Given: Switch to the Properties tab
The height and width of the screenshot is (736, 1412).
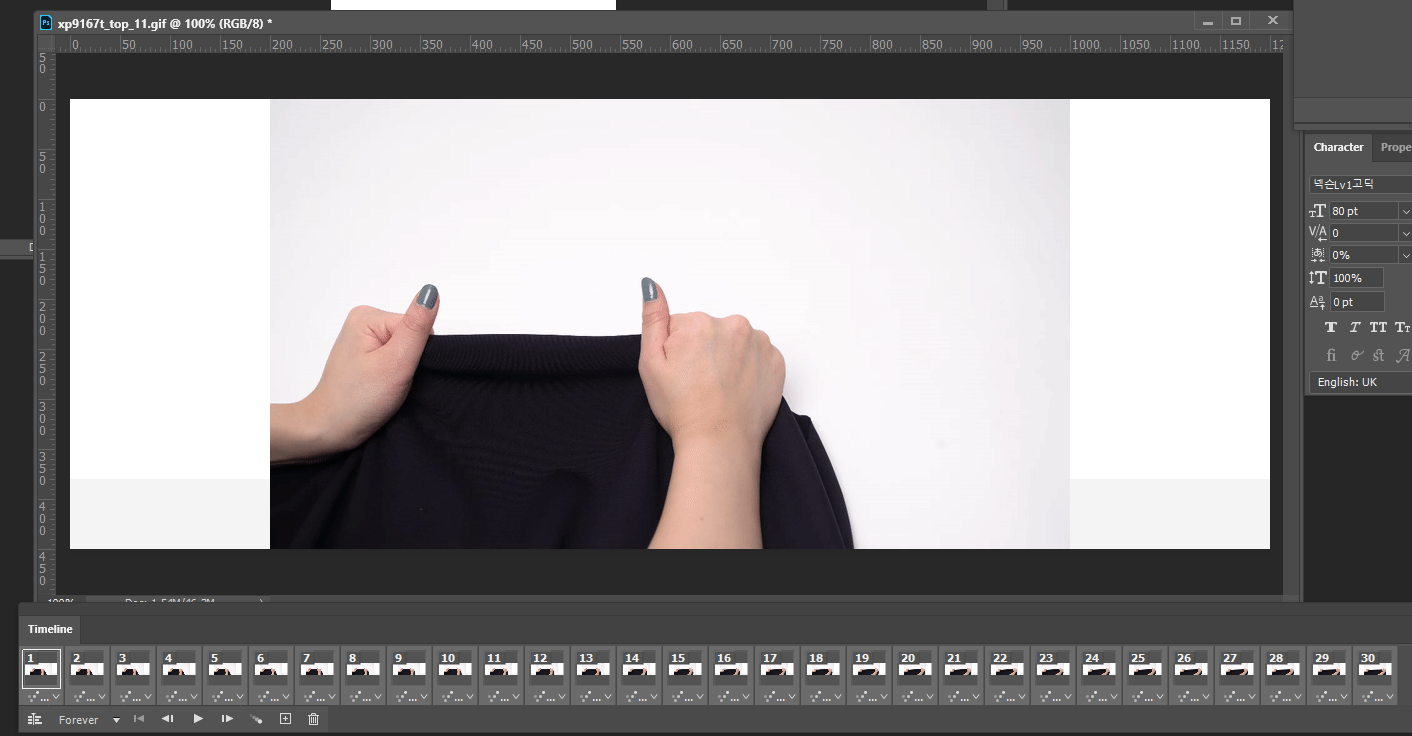Looking at the screenshot, I should coord(1394,147).
